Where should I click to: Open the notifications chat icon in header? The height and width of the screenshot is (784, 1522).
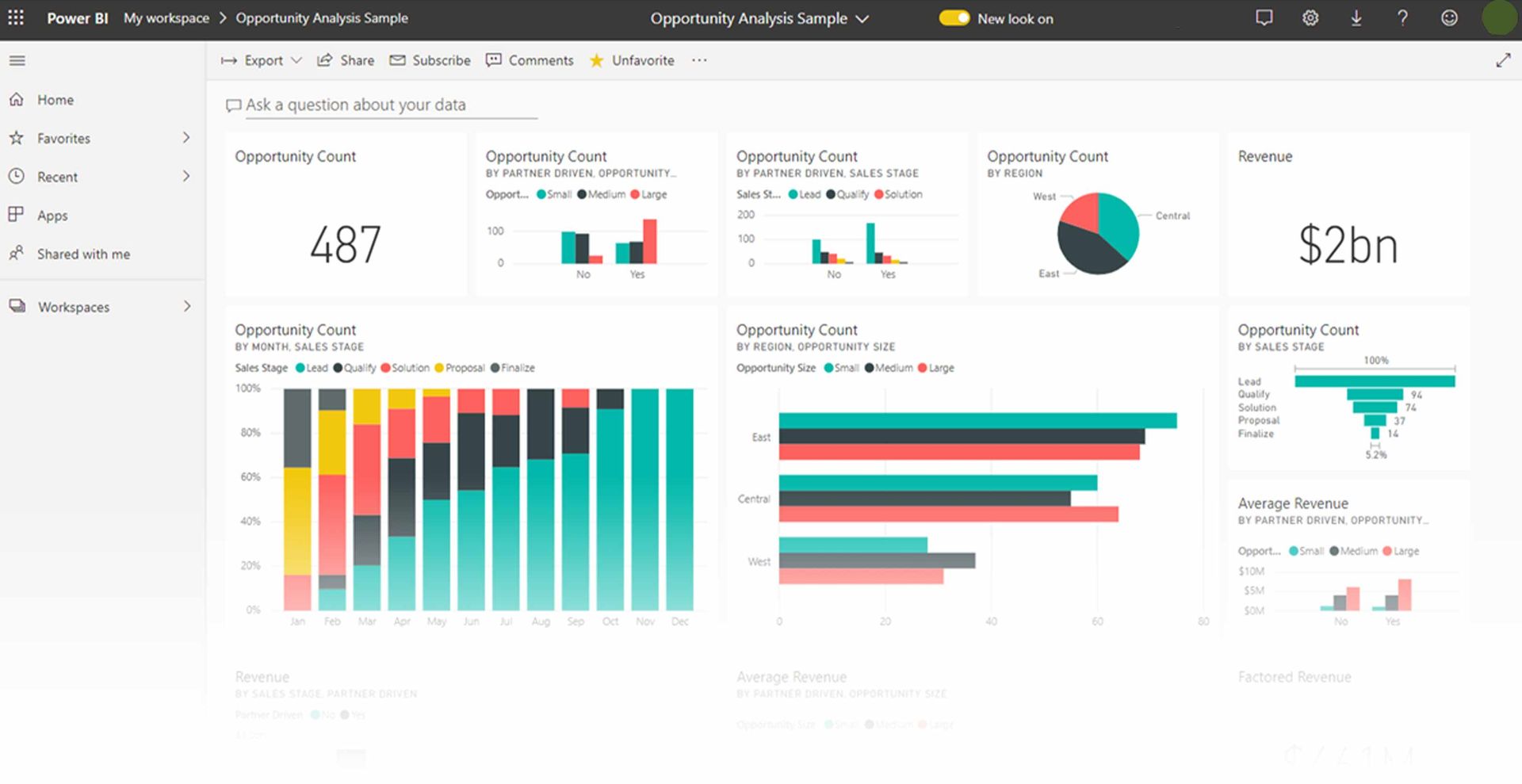1264,17
